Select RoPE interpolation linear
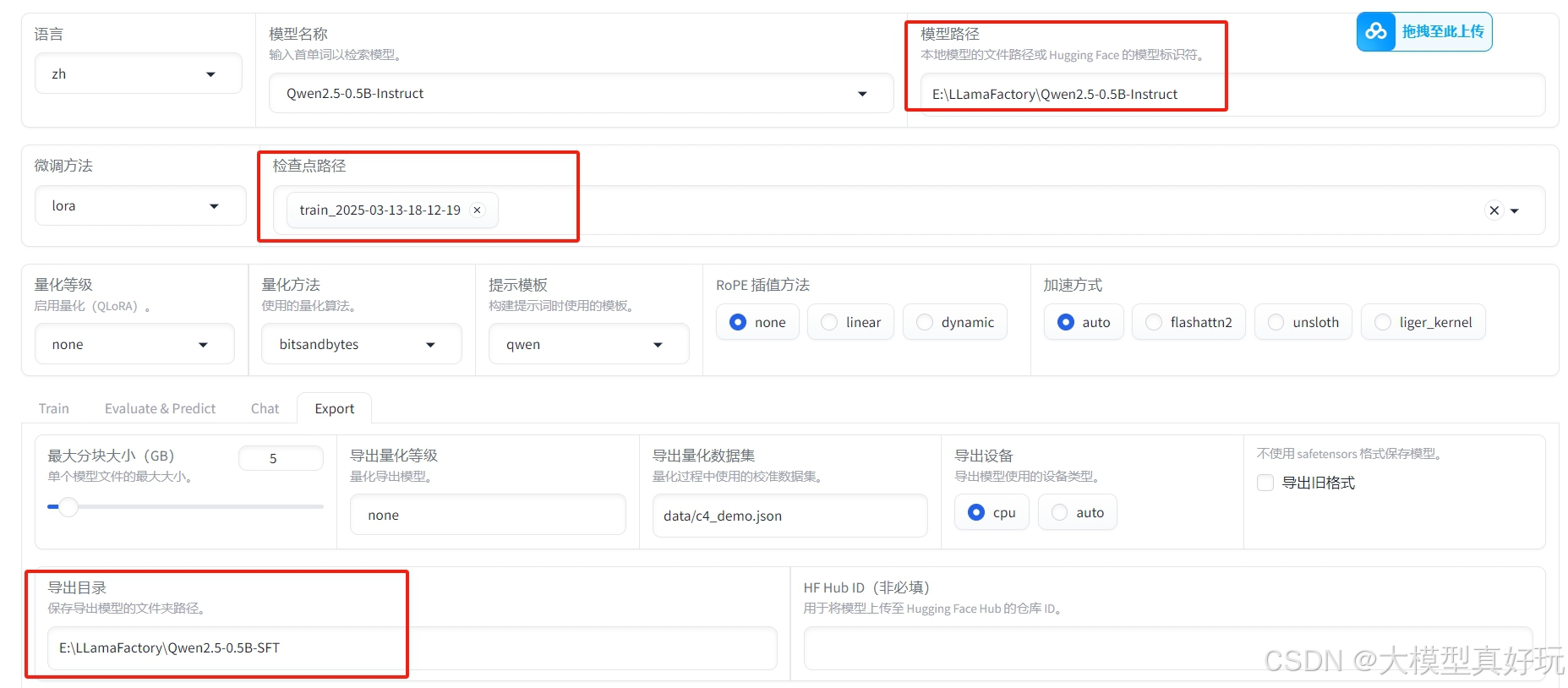1568x688 pixels. click(x=850, y=322)
